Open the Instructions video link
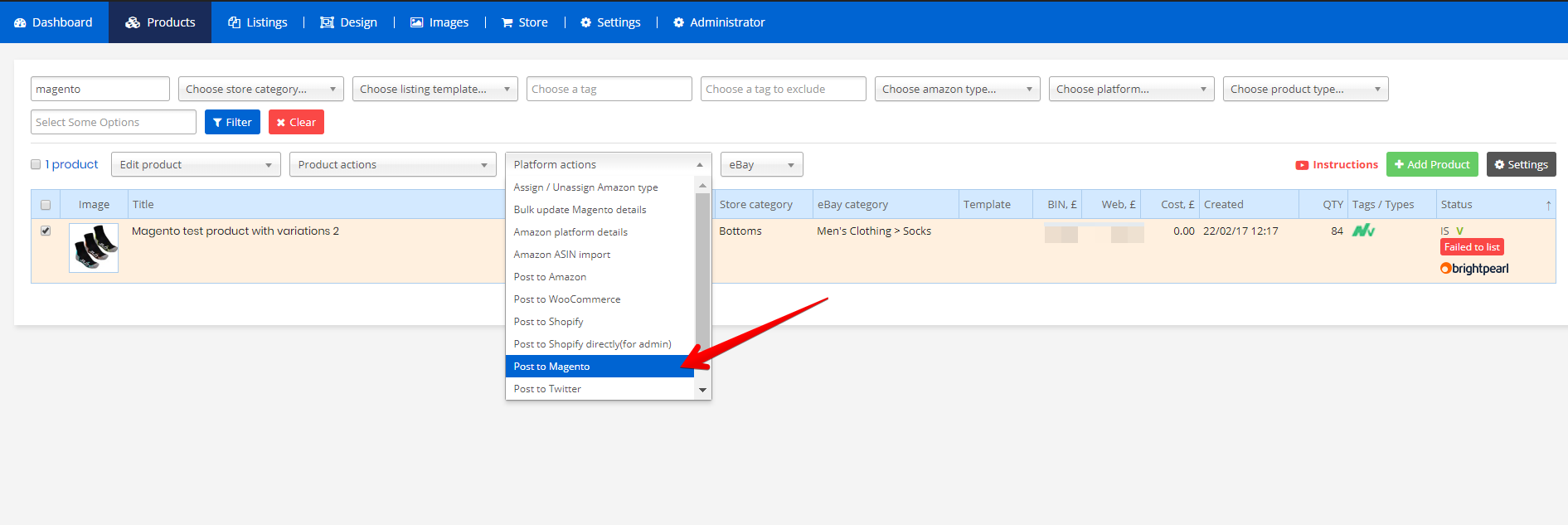1568x525 pixels. (1337, 164)
